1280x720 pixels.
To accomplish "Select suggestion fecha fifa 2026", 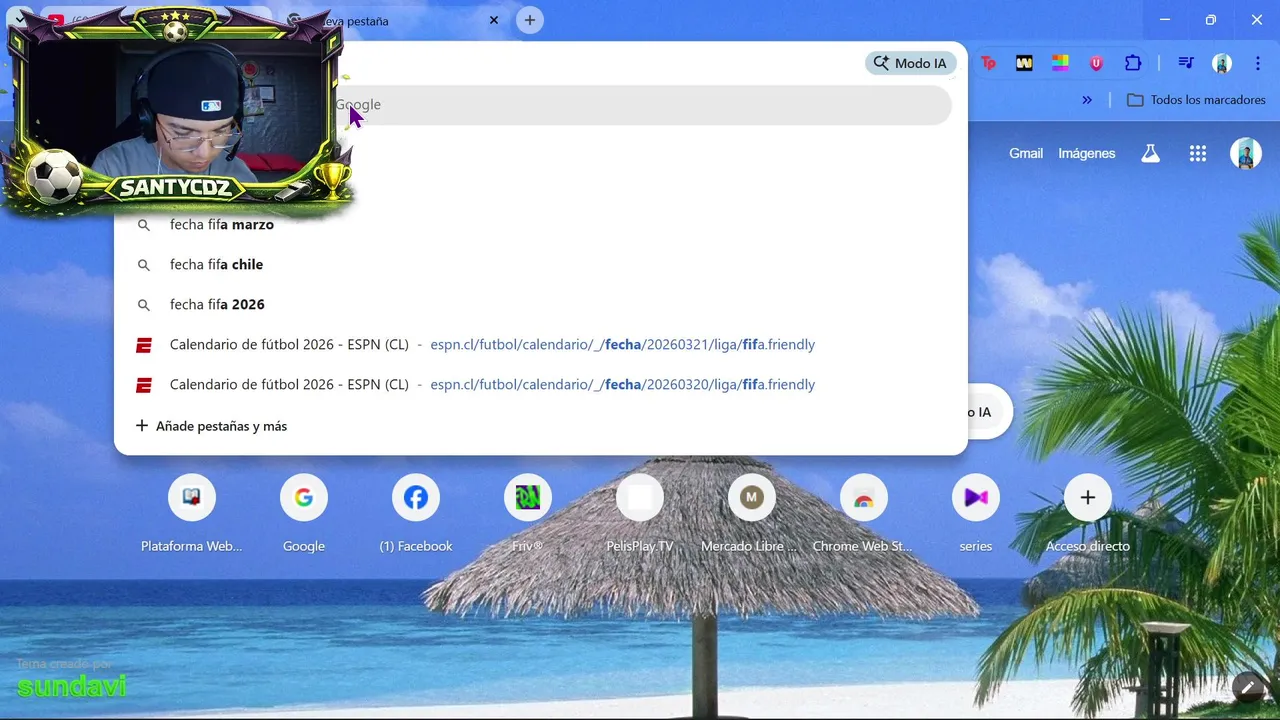I will click(540, 305).
